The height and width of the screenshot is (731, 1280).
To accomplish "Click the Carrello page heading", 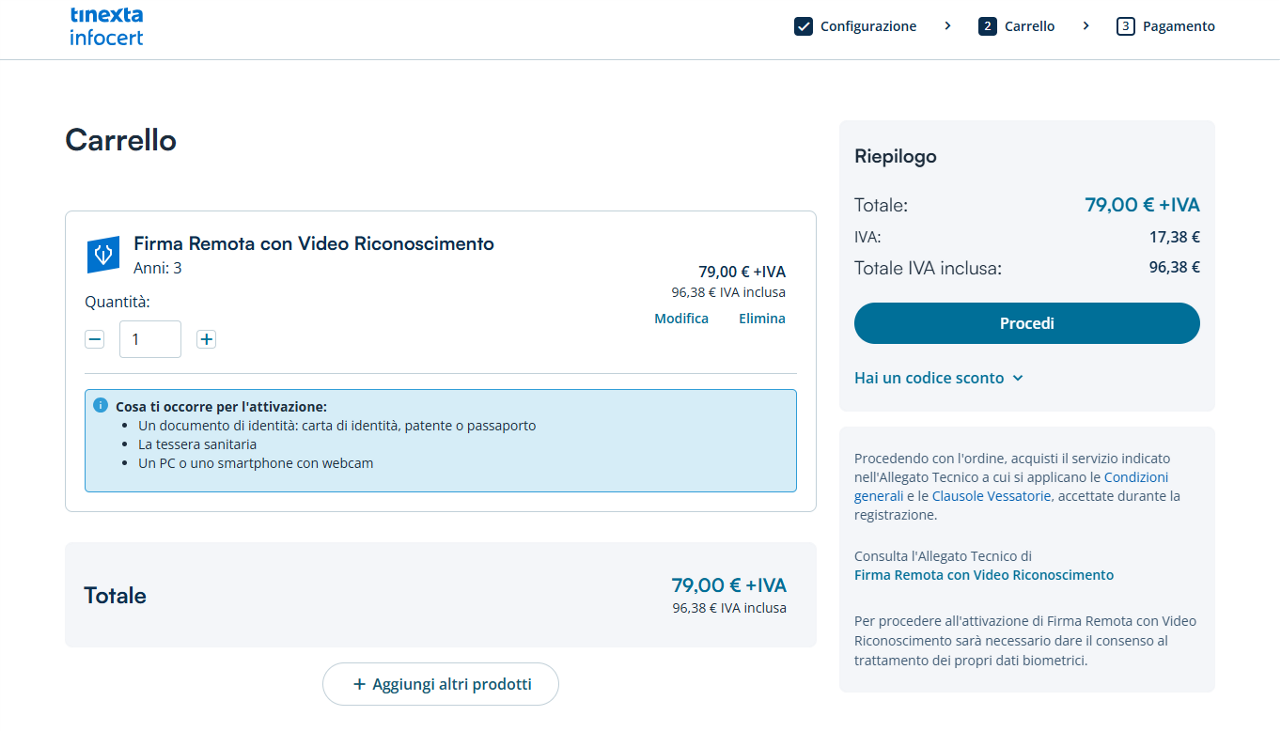I will [x=121, y=140].
